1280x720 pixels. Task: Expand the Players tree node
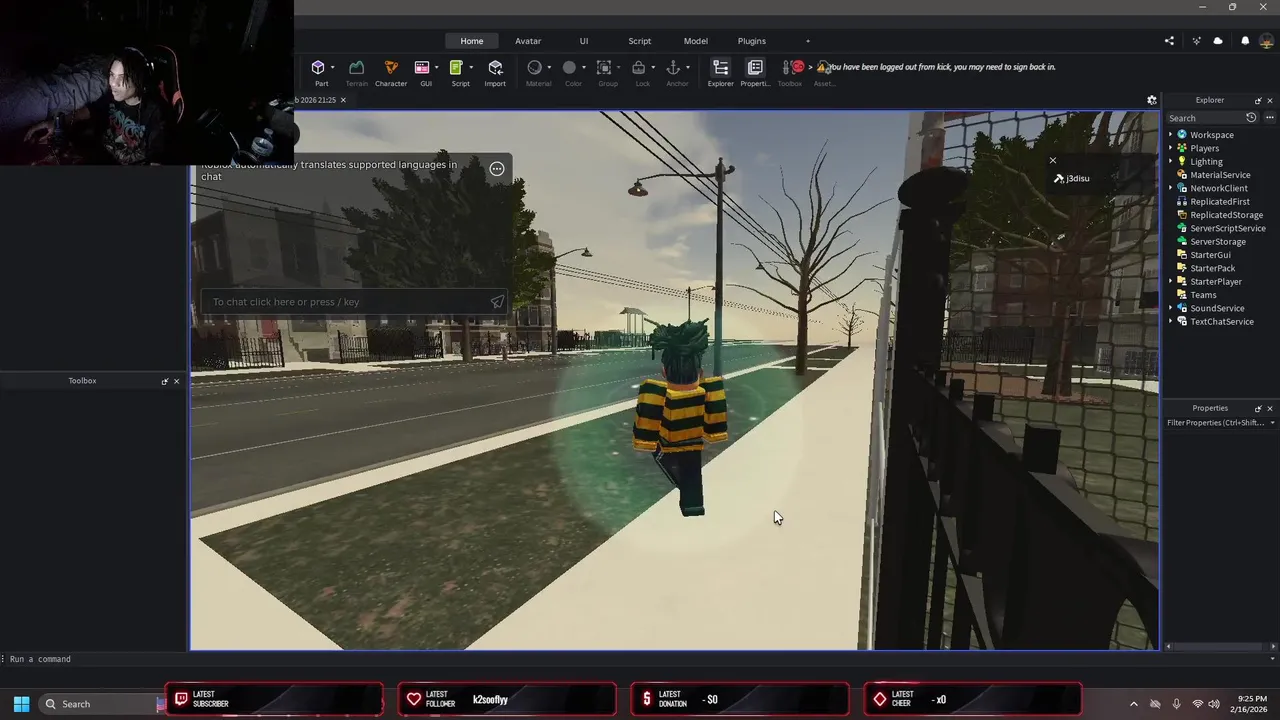1171,148
